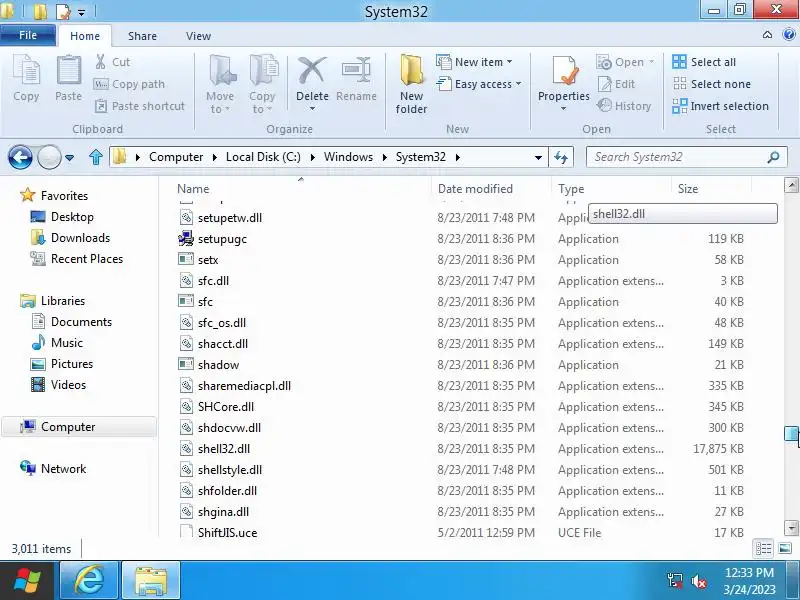Image resolution: width=800 pixels, height=600 pixels.
Task: Open file History from ribbon
Action: 624,106
